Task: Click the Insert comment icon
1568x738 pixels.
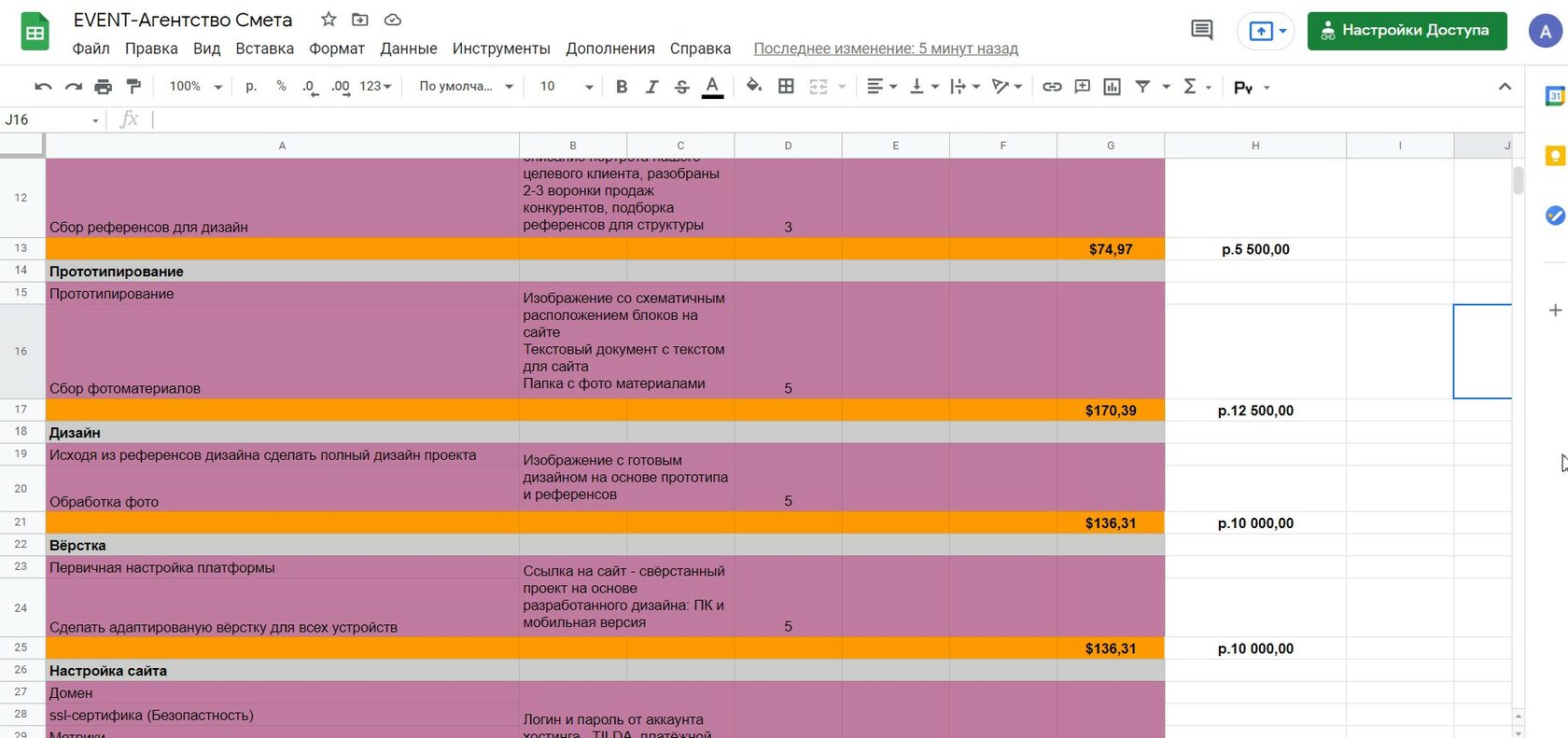Action: point(1082,87)
